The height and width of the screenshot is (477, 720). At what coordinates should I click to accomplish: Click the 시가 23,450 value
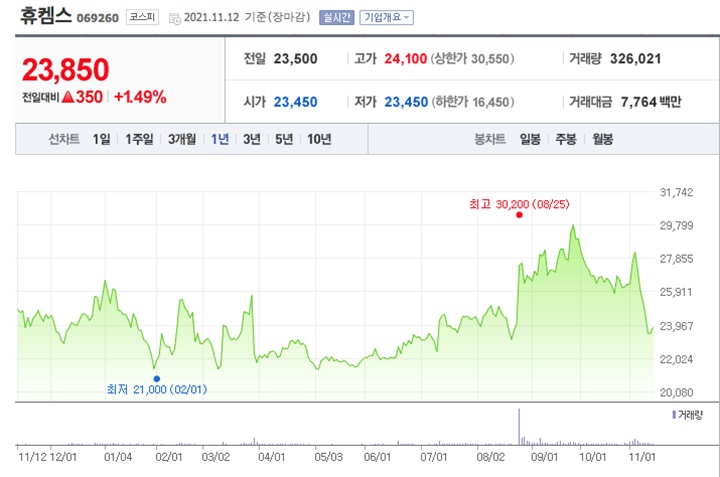295,102
